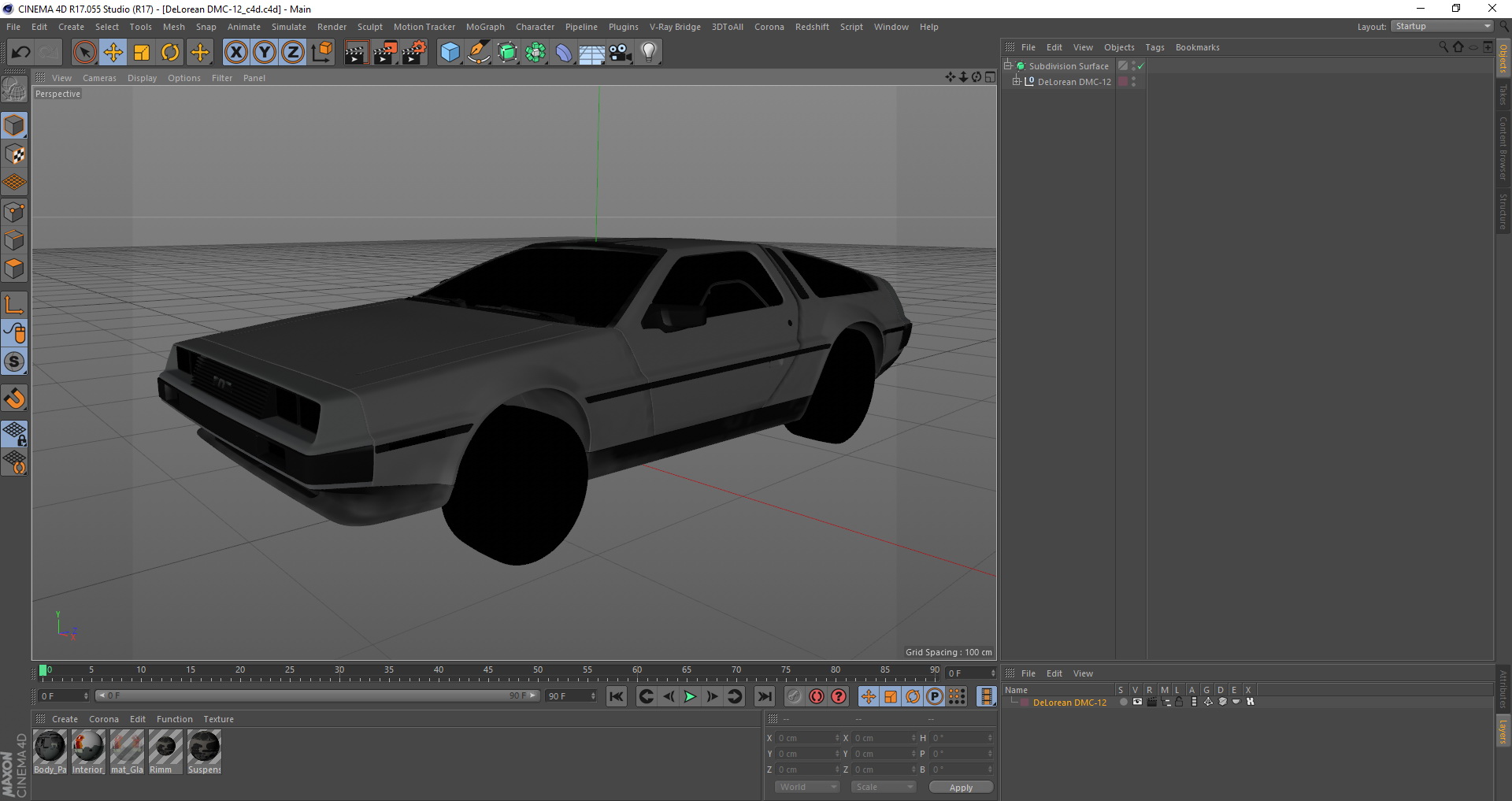Toggle the Y axis lock
The image size is (1512, 801).
pyautogui.click(x=265, y=53)
